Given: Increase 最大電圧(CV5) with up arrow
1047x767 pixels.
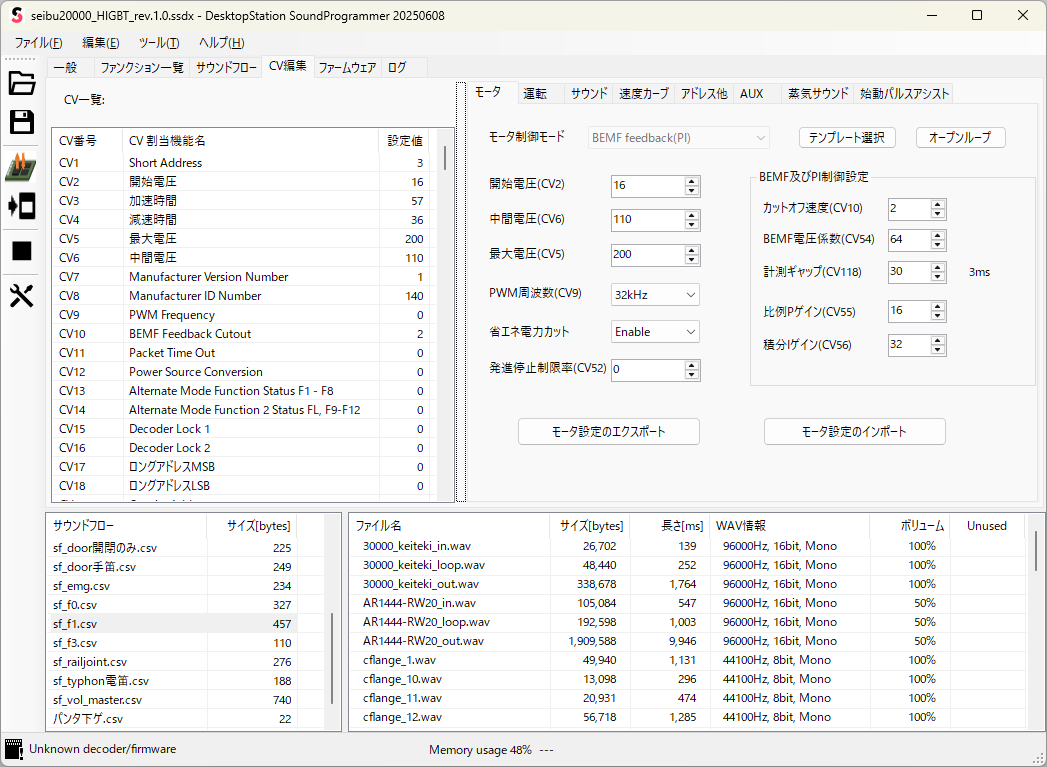Looking at the screenshot, I should [692, 250].
